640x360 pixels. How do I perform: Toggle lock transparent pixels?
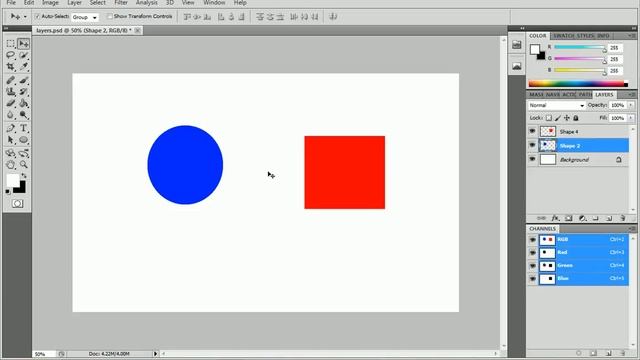tap(549, 118)
